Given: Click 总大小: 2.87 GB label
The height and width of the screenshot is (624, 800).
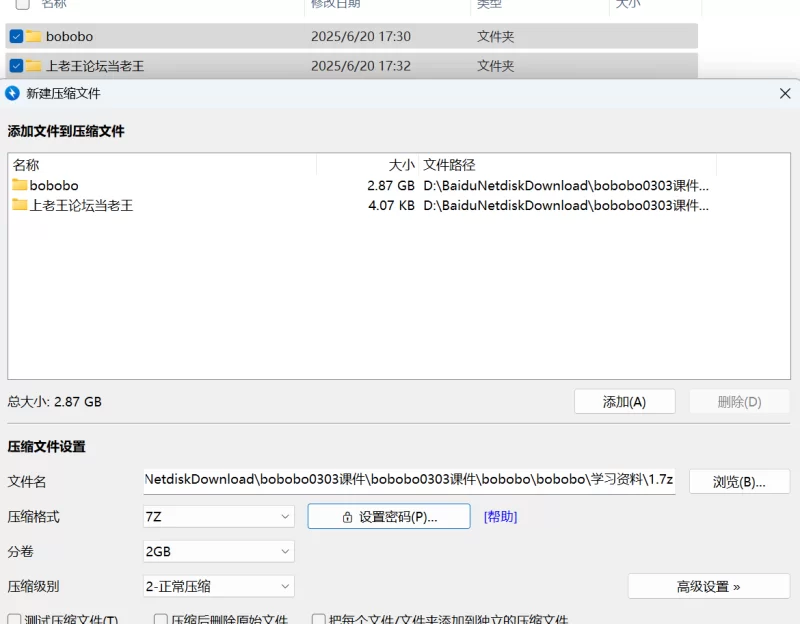Looking at the screenshot, I should (55, 402).
